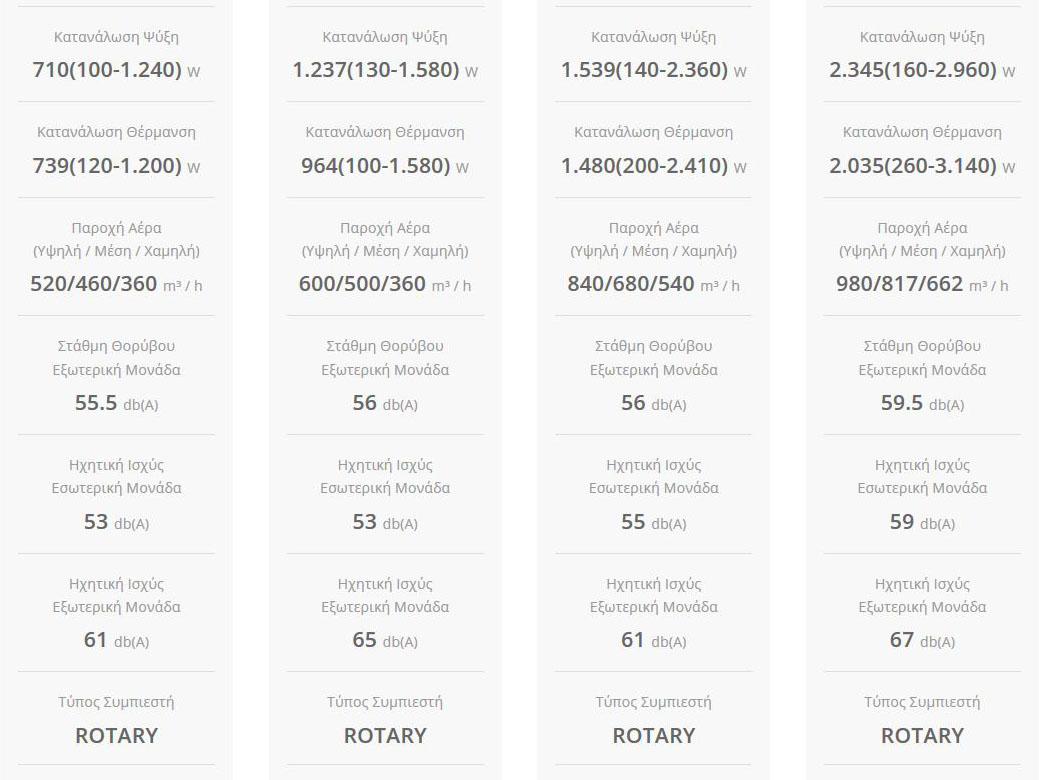Viewport: 1039px width, 780px height.
Task: Select the 1.237(130-1.580) W cooling consumption value
Action: (385, 70)
